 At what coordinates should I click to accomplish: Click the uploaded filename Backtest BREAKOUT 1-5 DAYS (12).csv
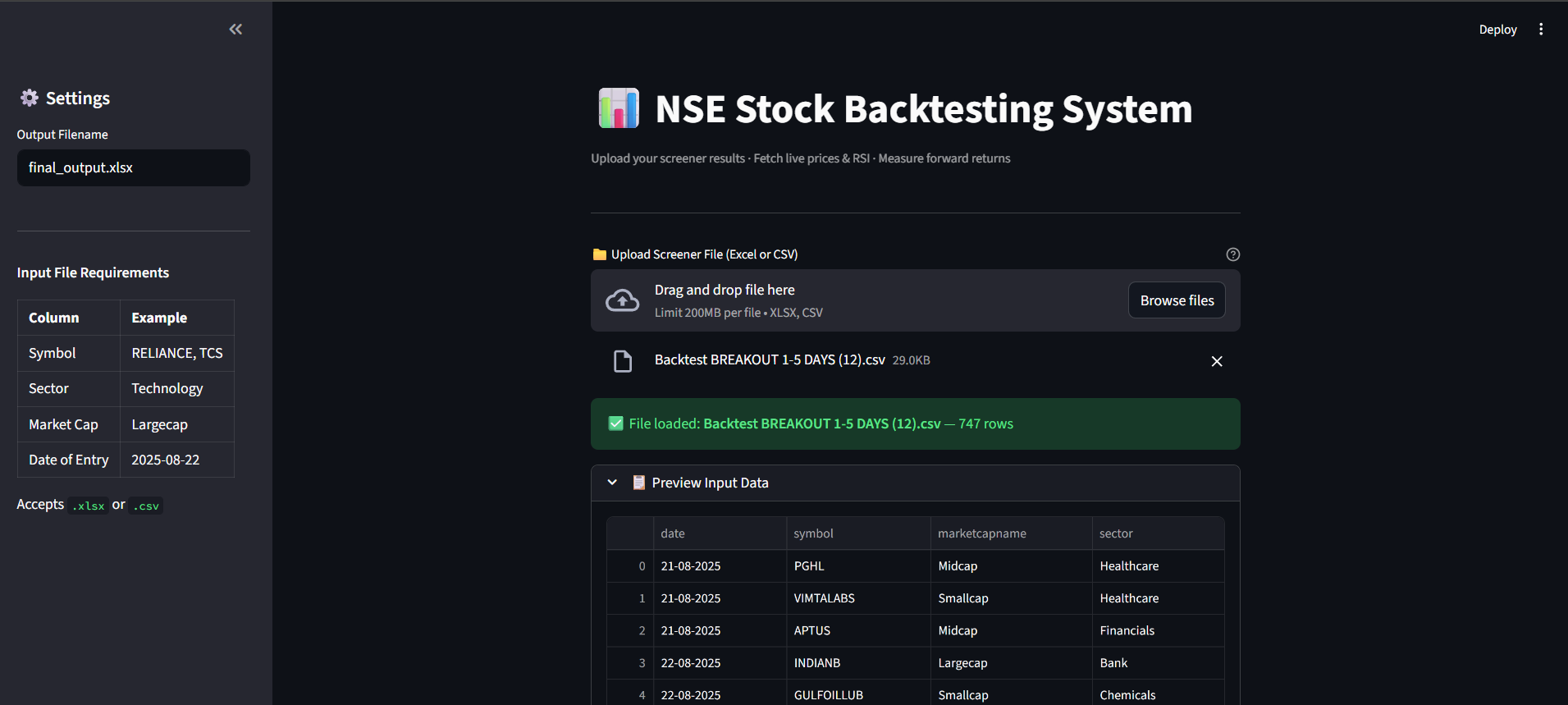(770, 359)
